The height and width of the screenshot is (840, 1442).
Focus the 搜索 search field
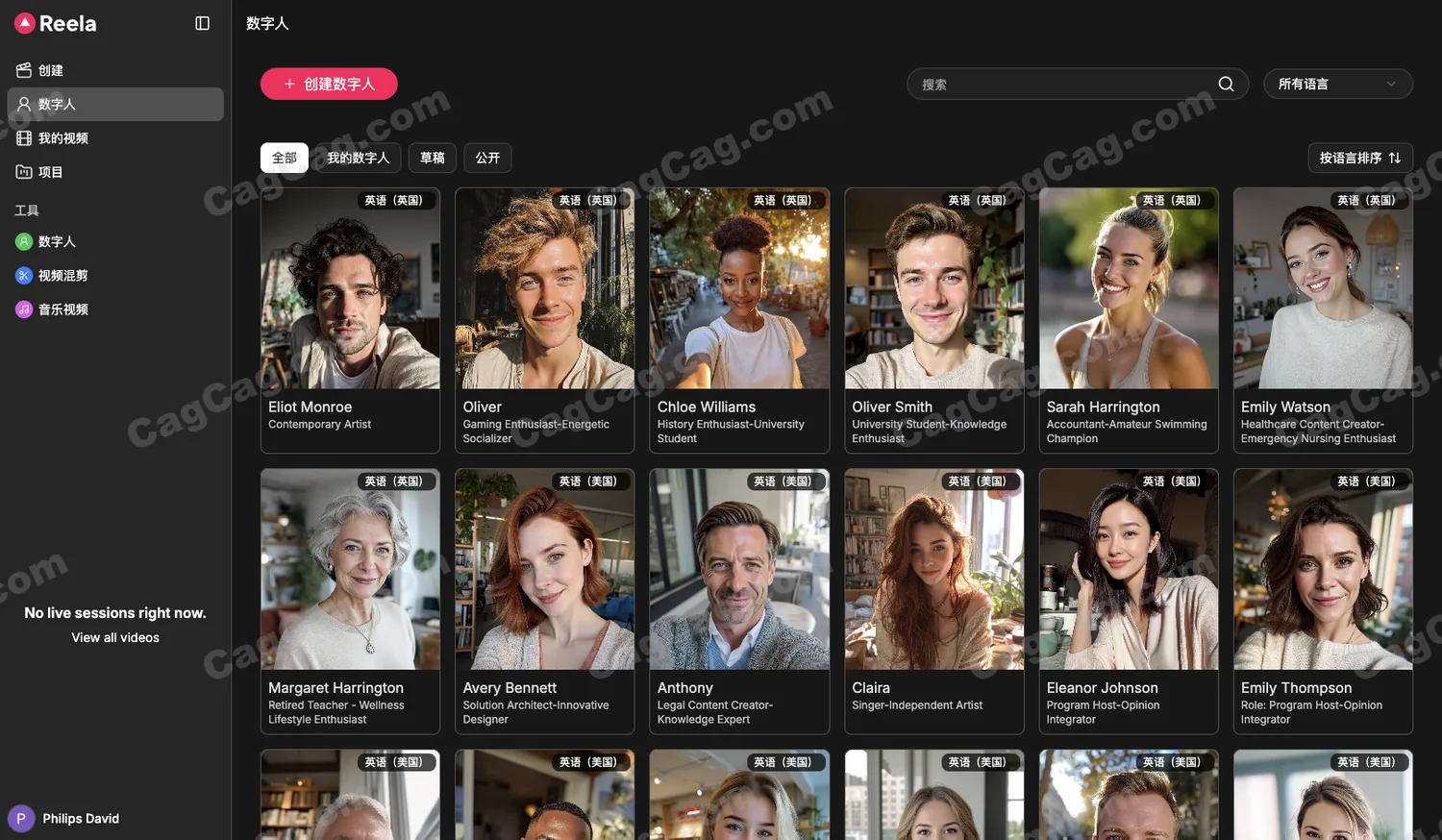(x=1078, y=84)
